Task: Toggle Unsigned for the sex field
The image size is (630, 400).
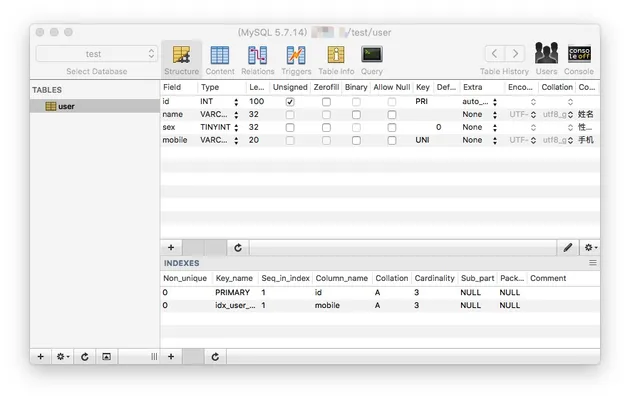Action: click(x=290, y=128)
